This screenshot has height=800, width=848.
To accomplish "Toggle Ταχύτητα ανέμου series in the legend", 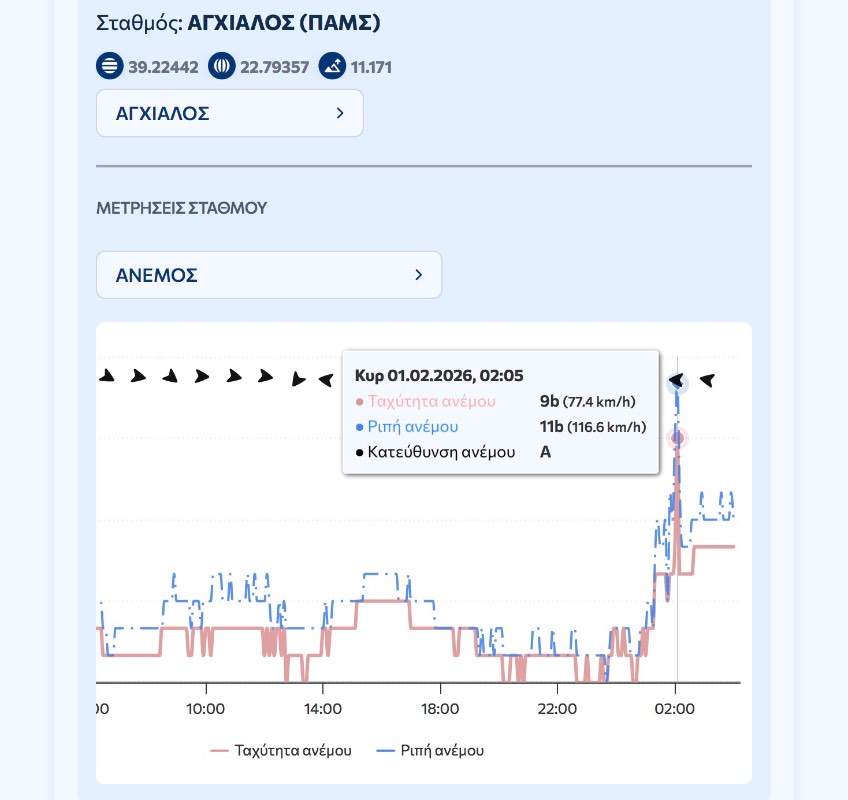I will point(281,750).
